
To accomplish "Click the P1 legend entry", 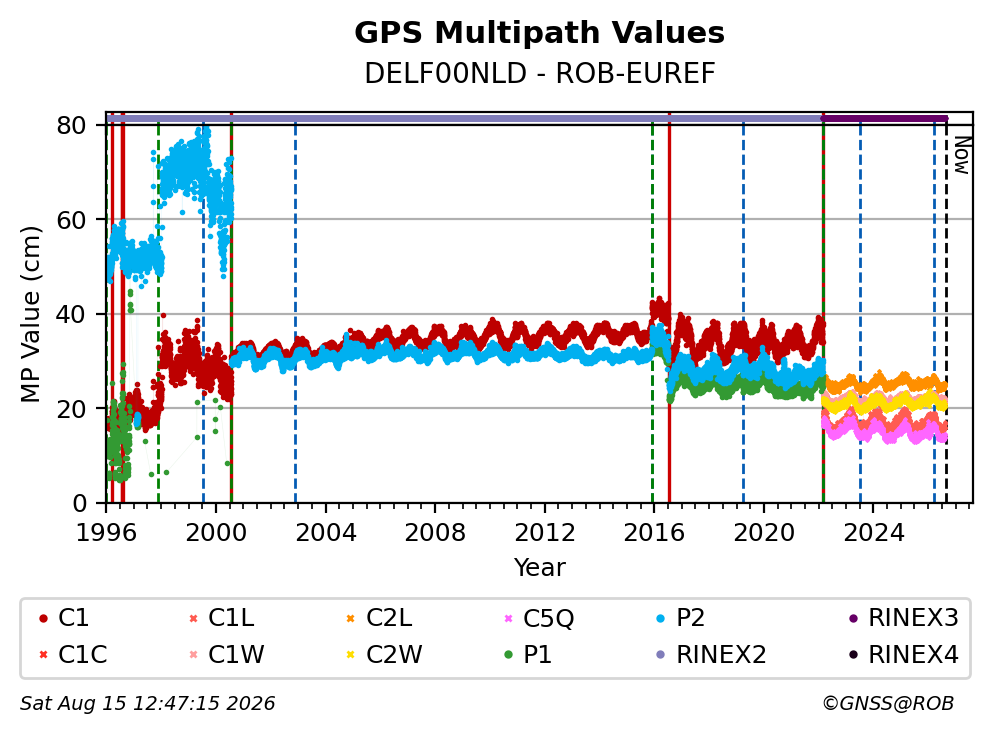I will tap(528, 654).
